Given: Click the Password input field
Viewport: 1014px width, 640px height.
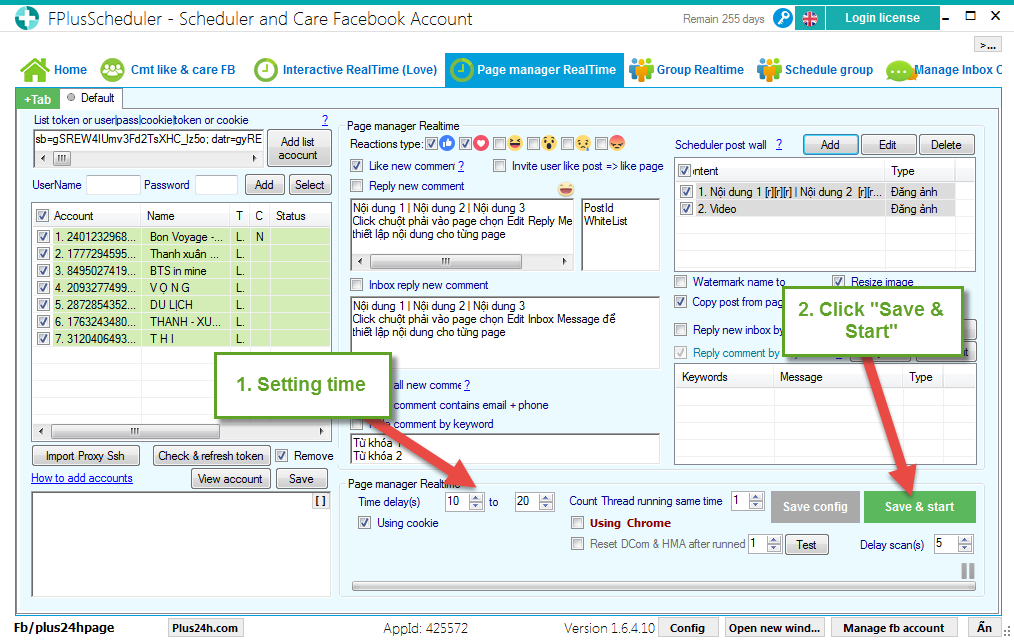Looking at the screenshot, I should 217,185.
